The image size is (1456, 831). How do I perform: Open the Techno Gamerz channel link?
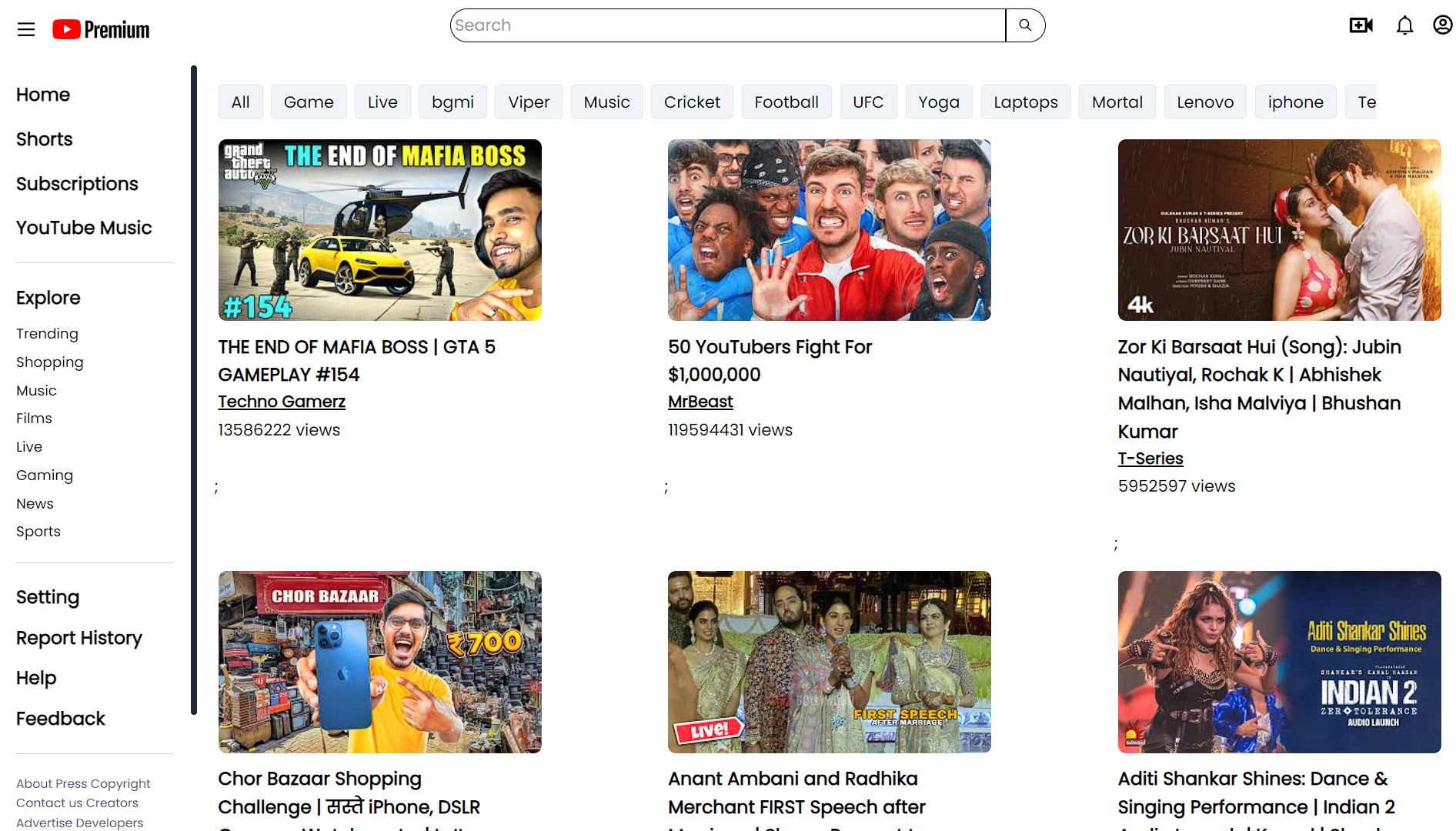point(282,402)
